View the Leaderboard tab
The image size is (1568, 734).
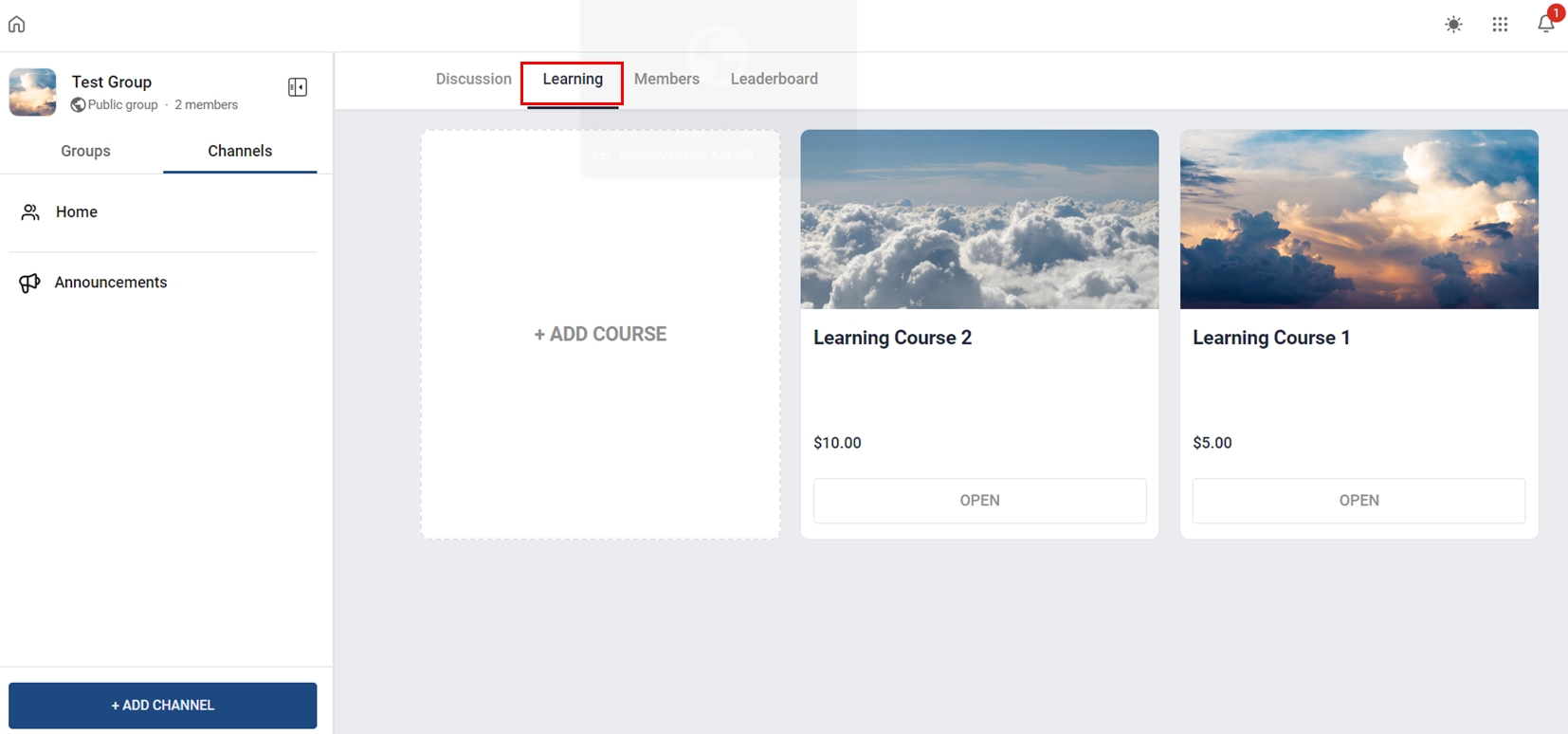coord(774,79)
